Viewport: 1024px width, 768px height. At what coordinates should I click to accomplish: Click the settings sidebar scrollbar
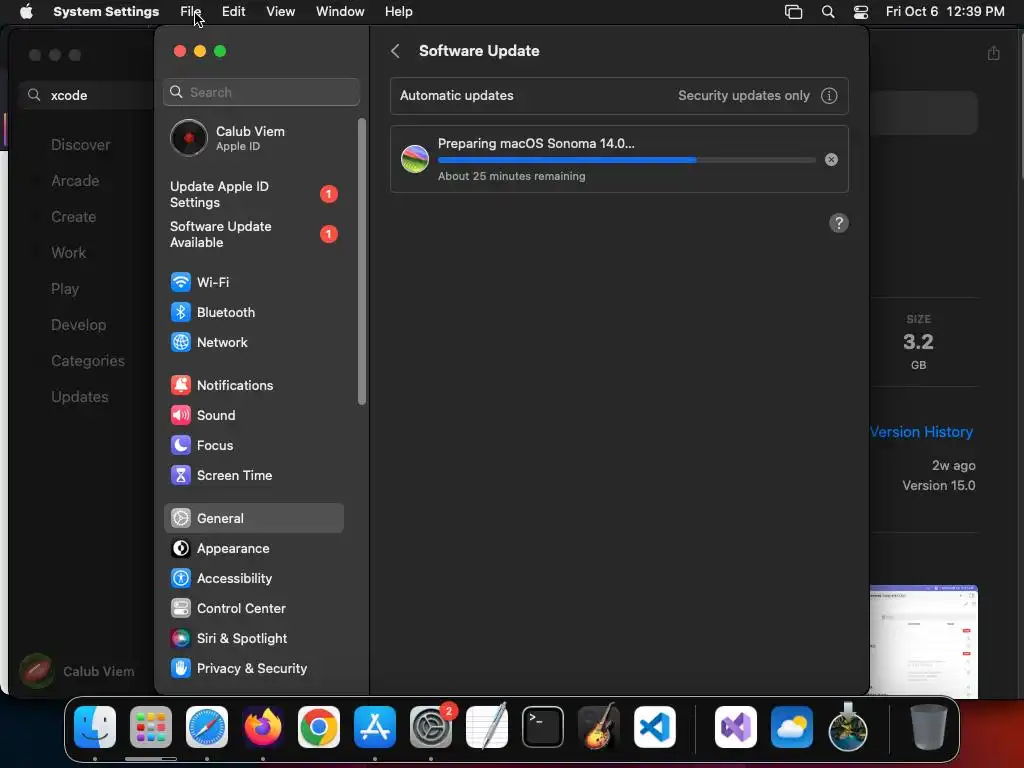362,261
